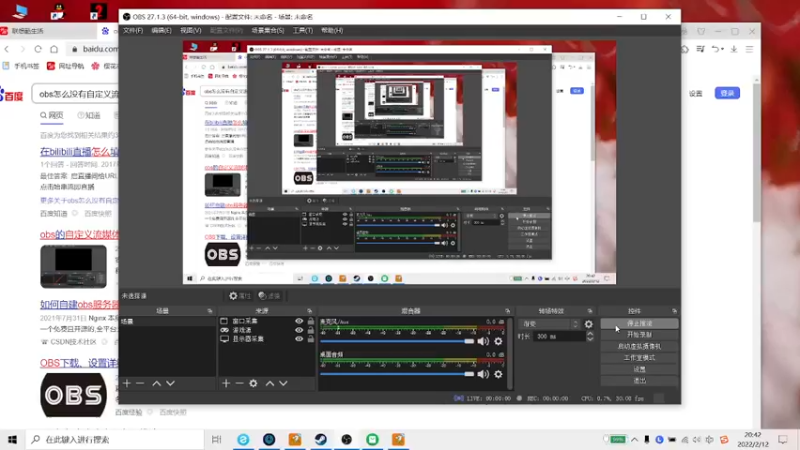Open 设置 from the Controls panel
800x450 pixels.
[x=639, y=369]
